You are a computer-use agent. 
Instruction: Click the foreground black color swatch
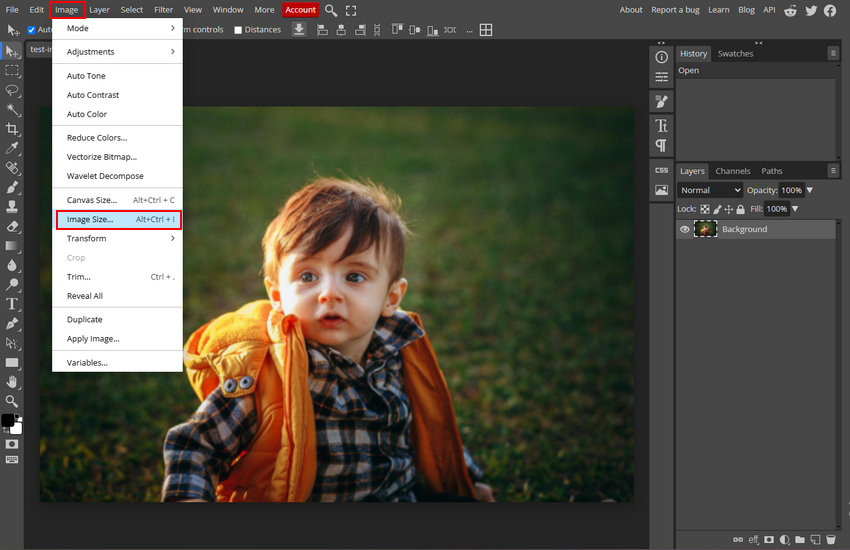click(x=8, y=420)
